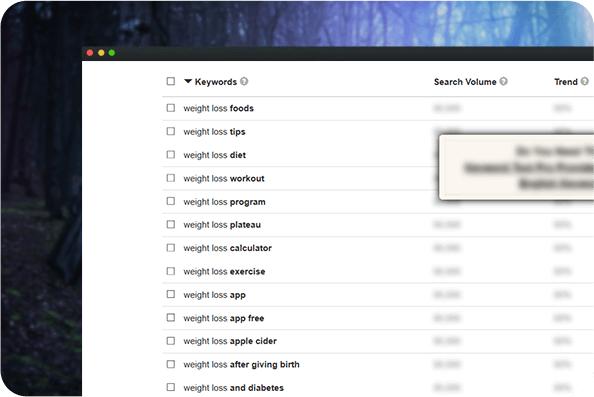
Task: Click keyword text 'weight loss tips'
Action: point(214,132)
